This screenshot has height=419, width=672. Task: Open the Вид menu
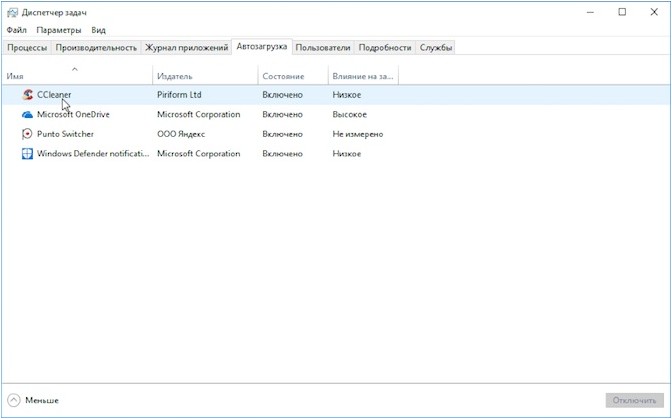coord(98,30)
